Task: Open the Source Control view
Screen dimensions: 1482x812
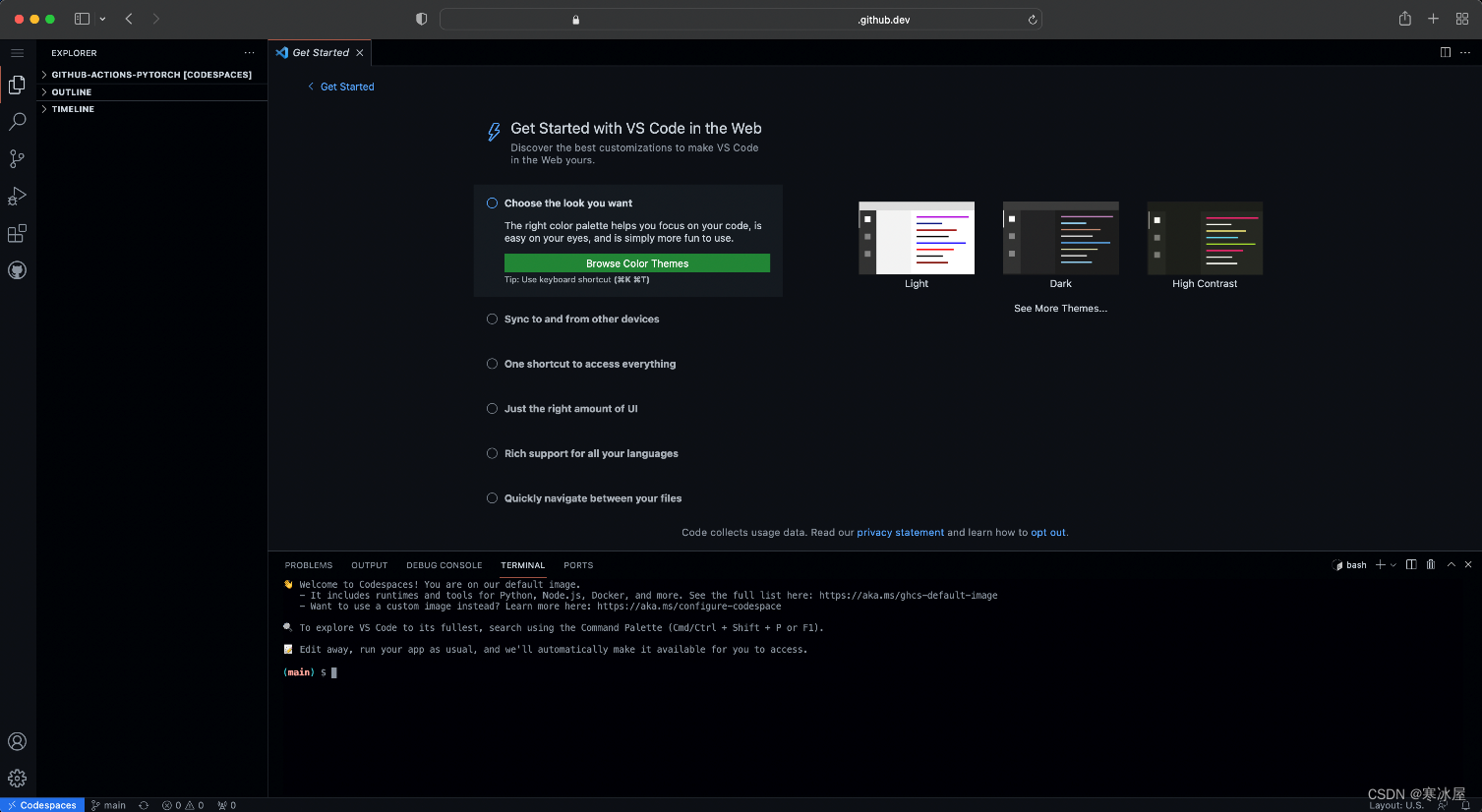Action: (x=17, y=158)
